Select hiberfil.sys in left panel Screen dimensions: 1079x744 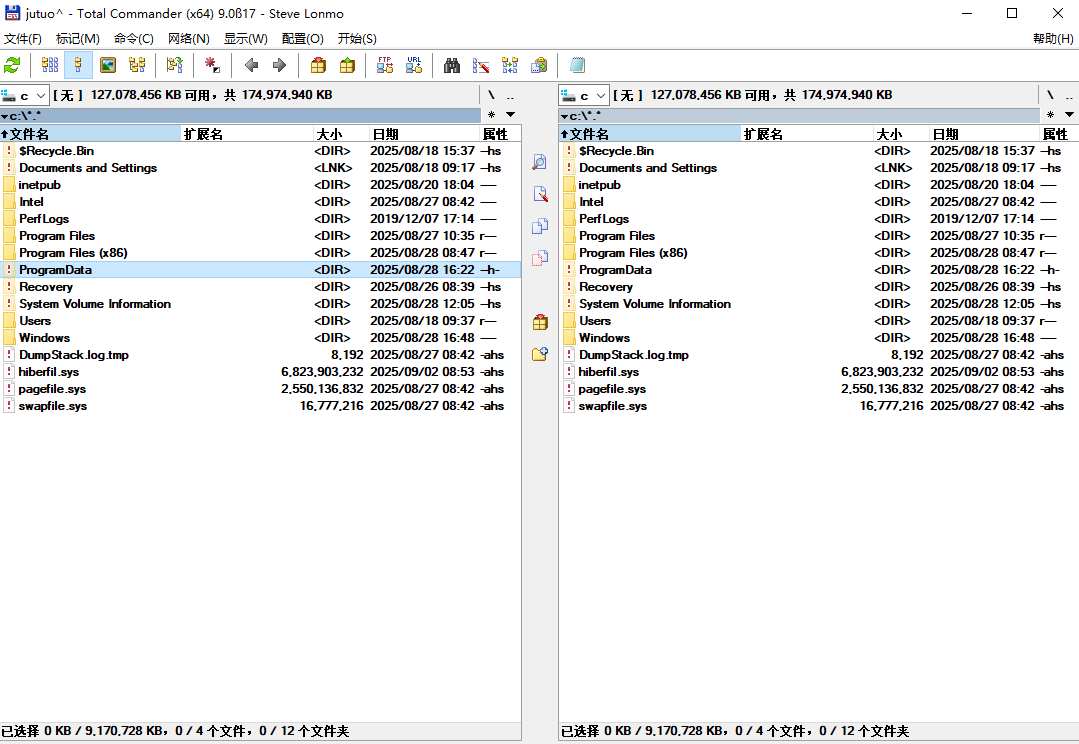click(260, 372)
